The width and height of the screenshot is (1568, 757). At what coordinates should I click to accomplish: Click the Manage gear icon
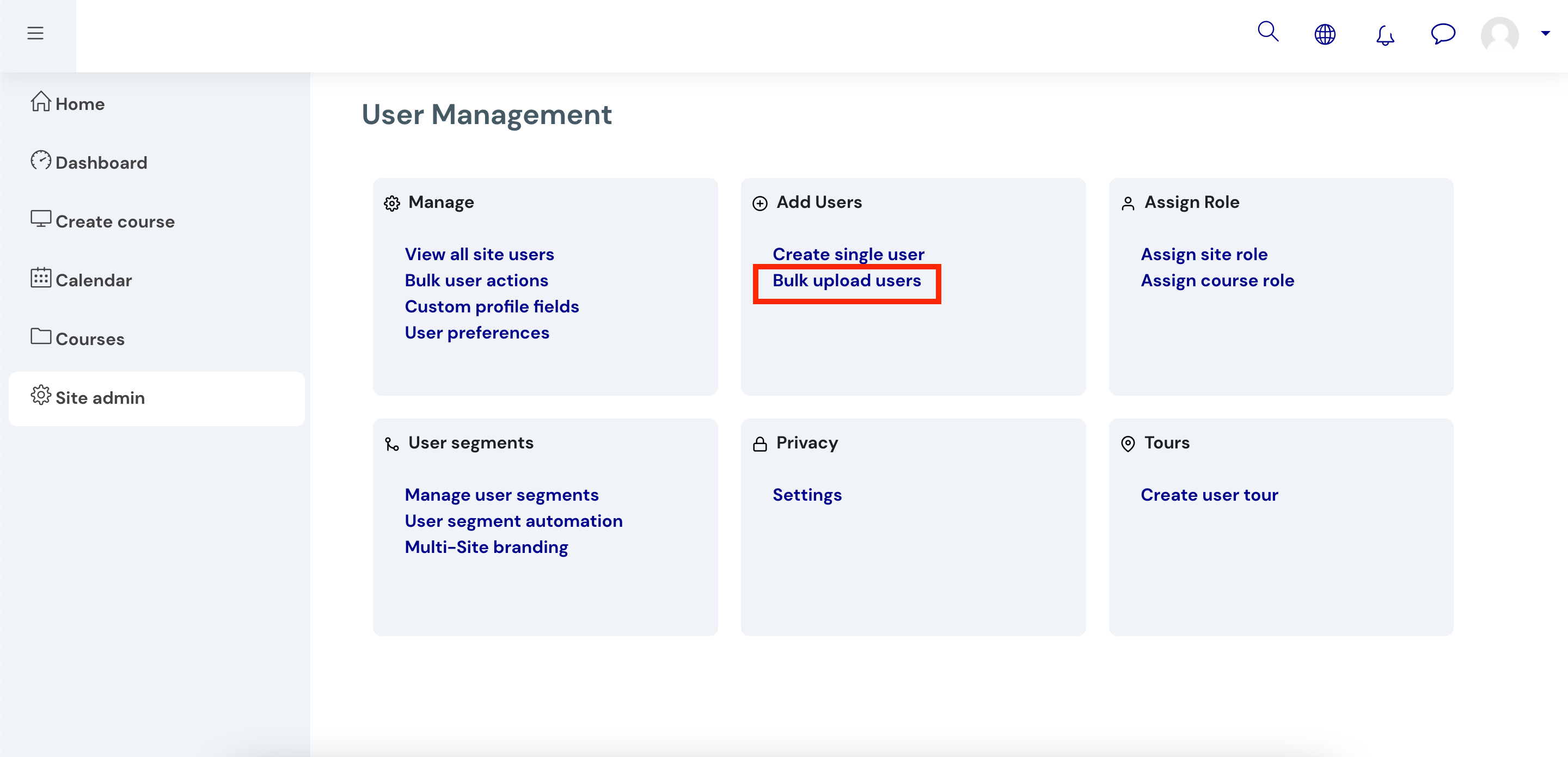coord(392,203)
